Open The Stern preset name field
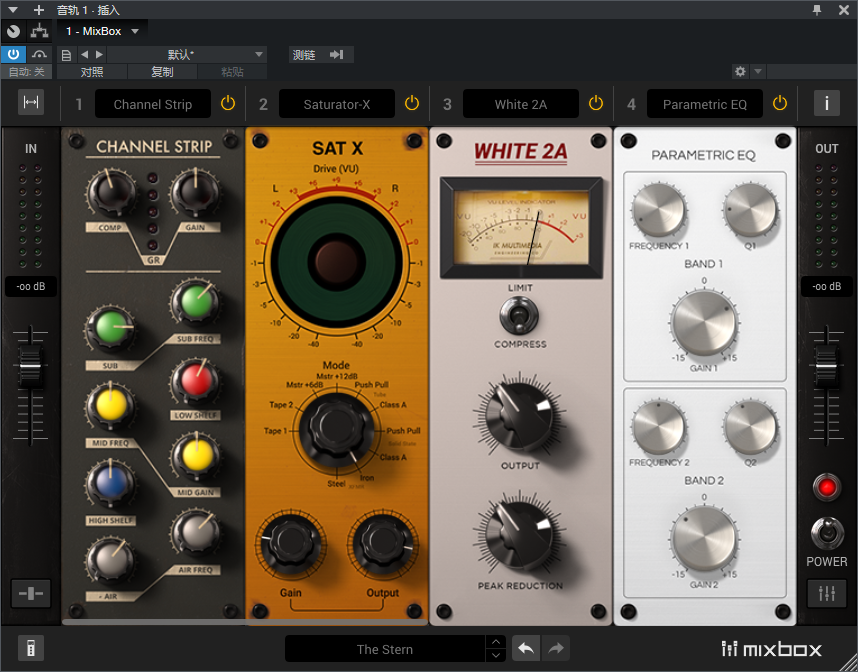858x672 pixels. (385, 649)
